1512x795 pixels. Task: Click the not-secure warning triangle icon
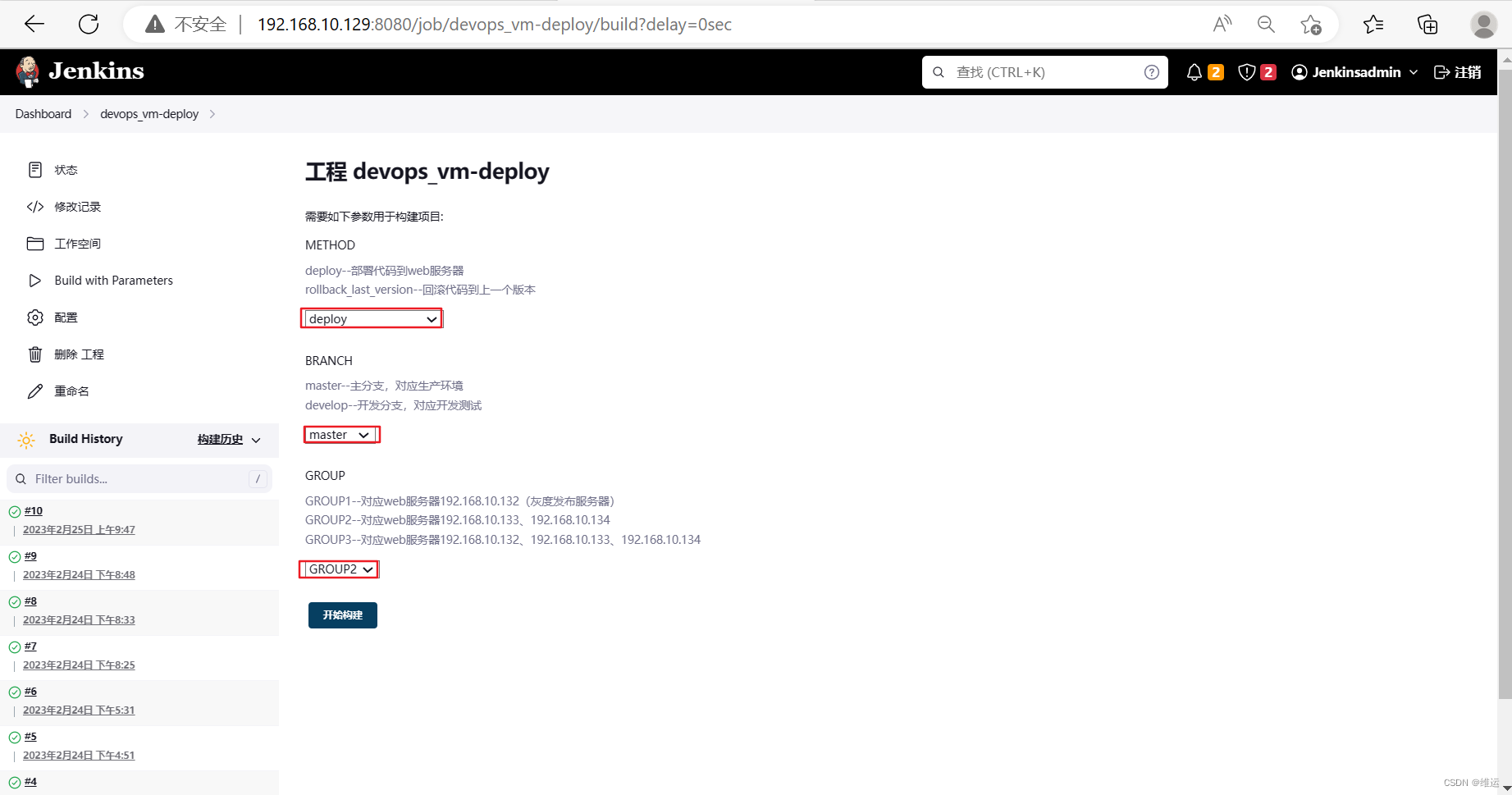(x=155, y=25)
